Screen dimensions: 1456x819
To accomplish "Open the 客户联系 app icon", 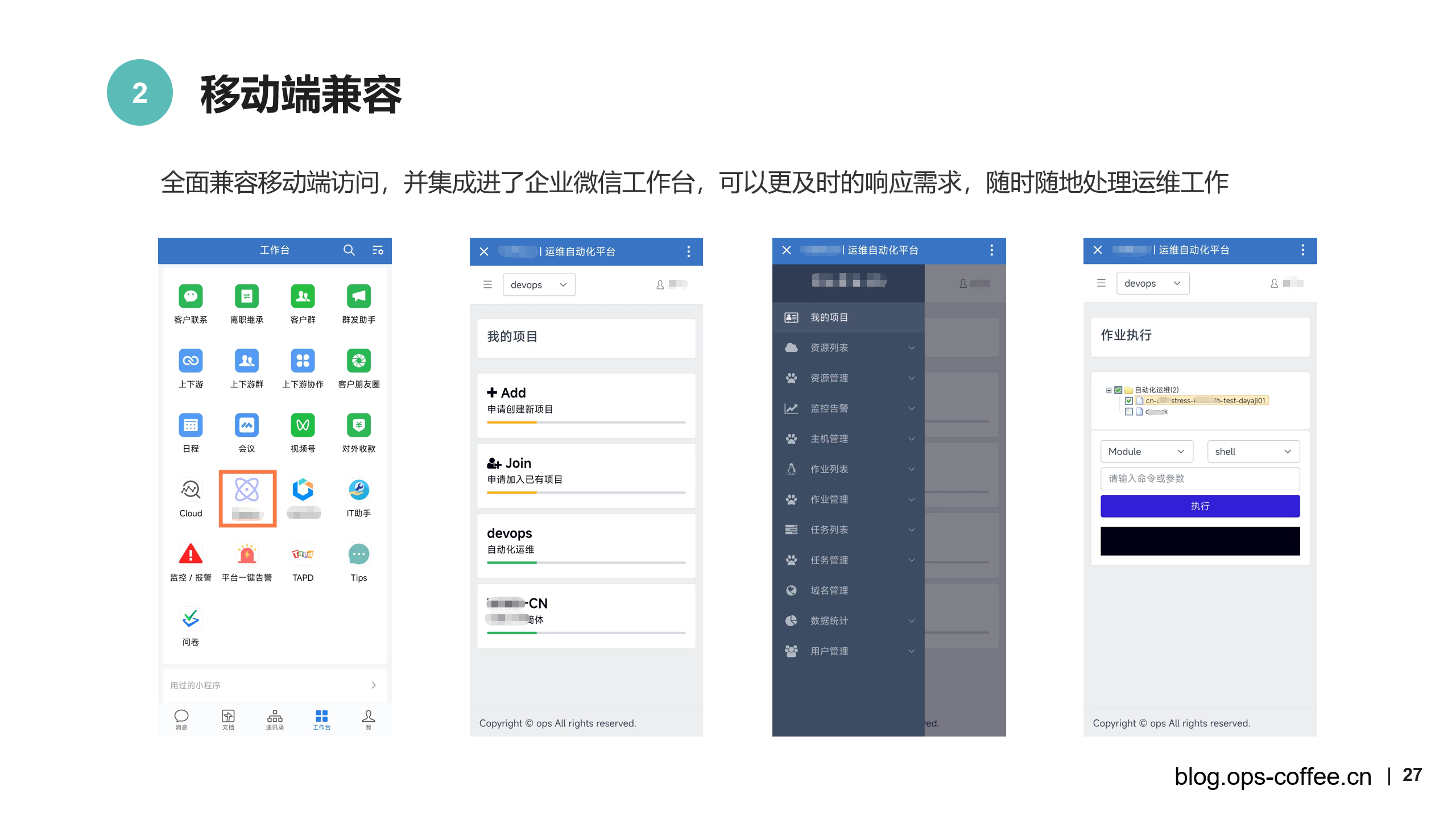I will click(191, 296).
